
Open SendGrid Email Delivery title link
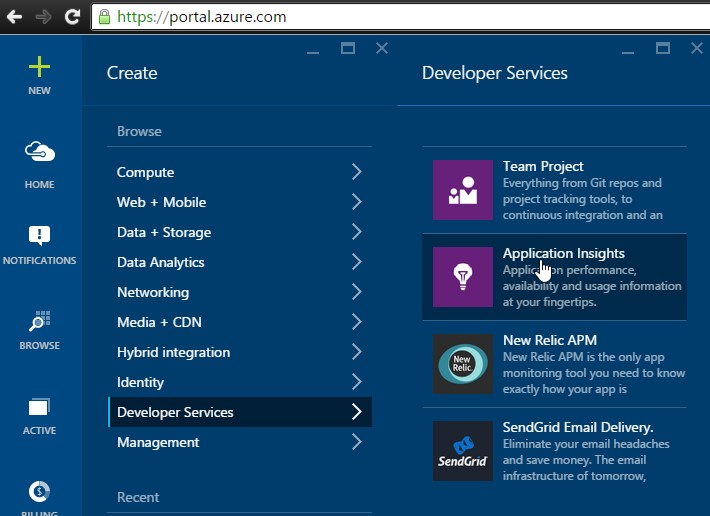578,427
